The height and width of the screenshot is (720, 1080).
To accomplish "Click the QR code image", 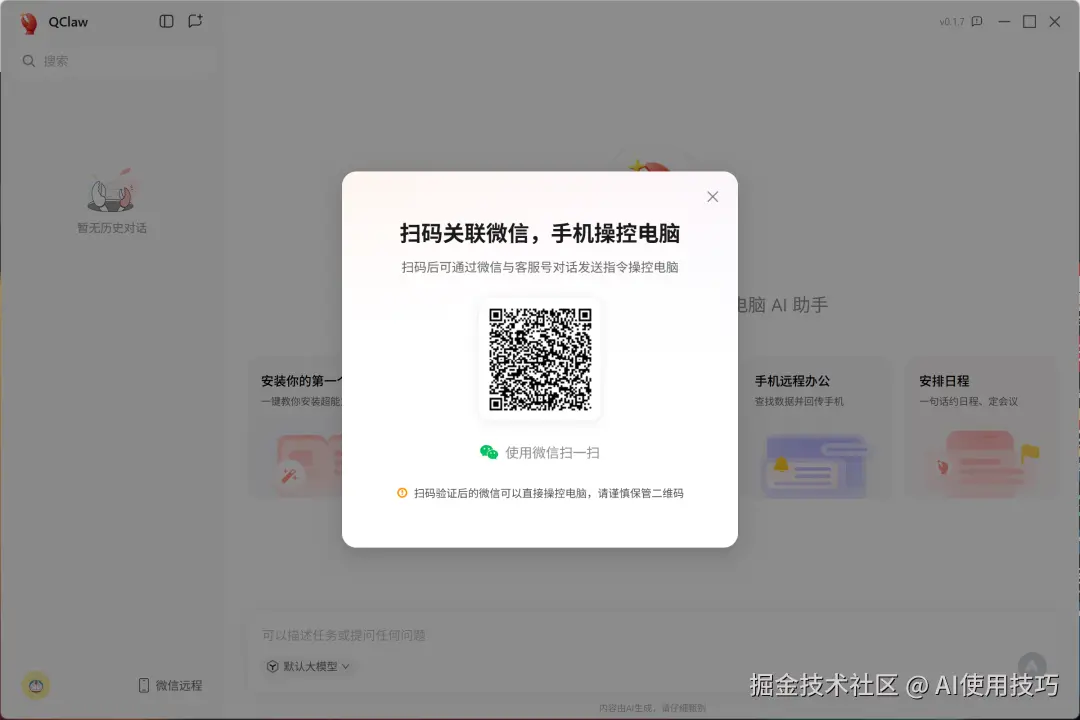I will coord(540,359).
